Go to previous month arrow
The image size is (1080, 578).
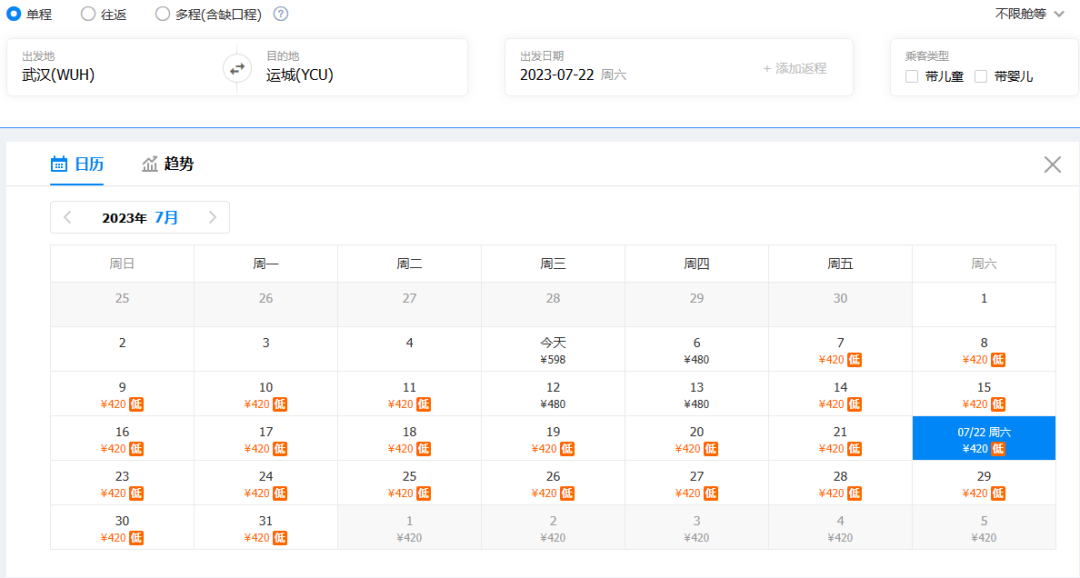(x=68, y=217)
